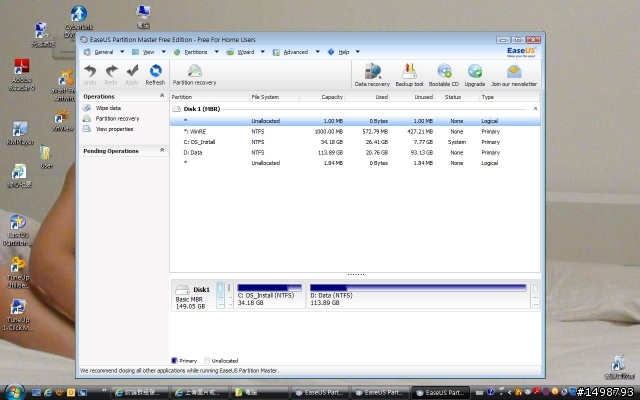Viewport: 640px width, 400px height.
Task: Select the D: Data partition row
Action: [355, 153]
